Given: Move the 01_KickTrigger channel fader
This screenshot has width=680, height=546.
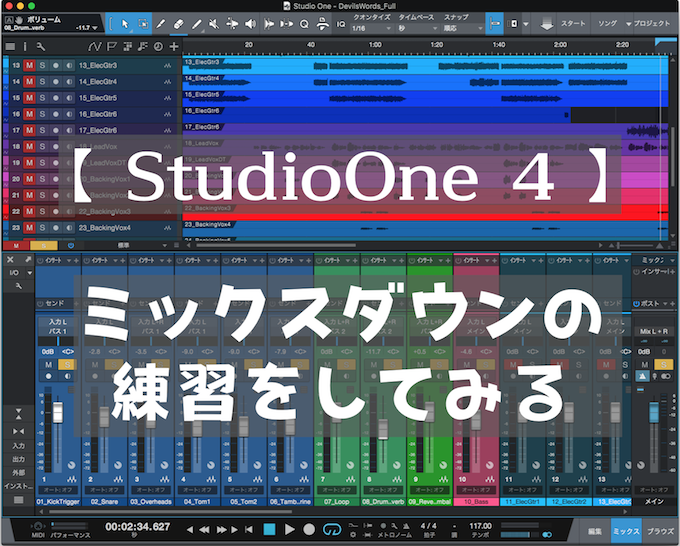Looking at the screenshot, I should coord(57,412).
